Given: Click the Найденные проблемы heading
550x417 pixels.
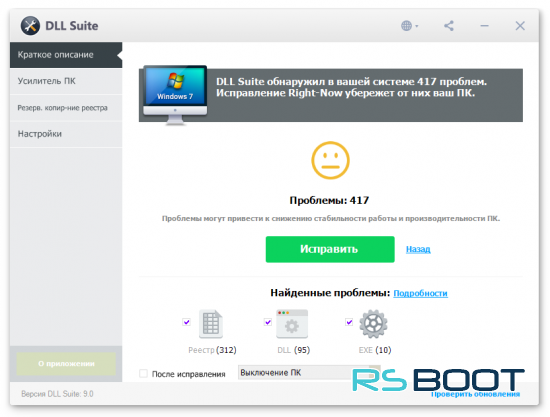Looking at the screenshot, I should tap(330, 293).
